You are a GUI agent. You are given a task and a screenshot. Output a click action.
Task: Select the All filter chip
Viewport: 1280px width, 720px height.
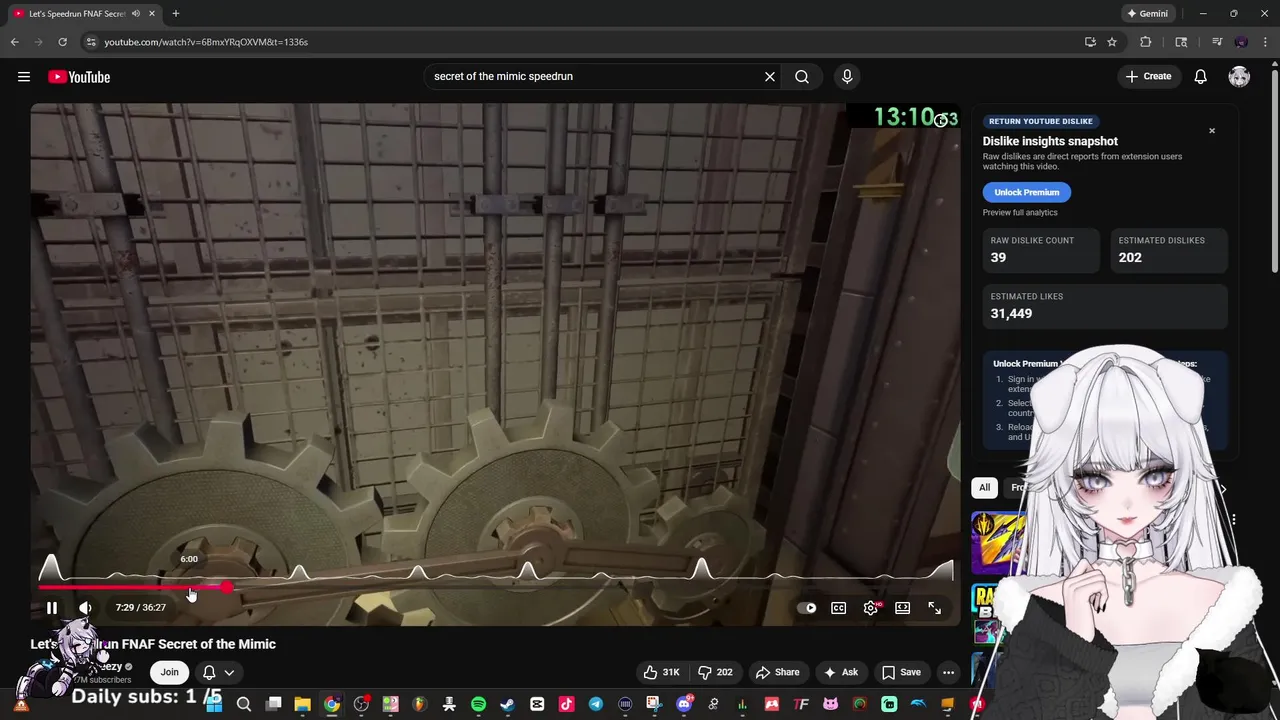[x=985, y=487]
